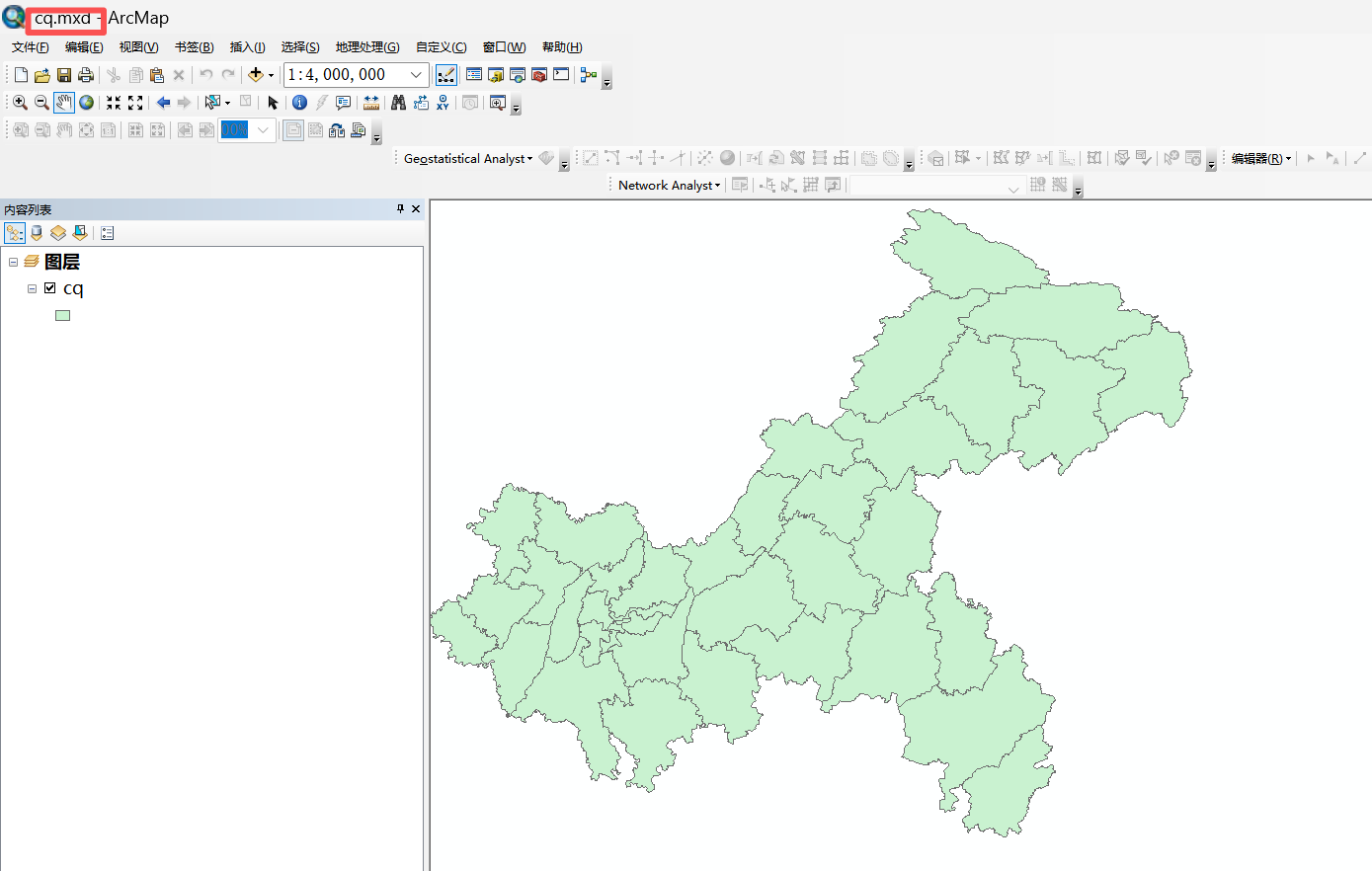Toggle auto-hide pin on 内容列表 panel
1372x871 pixels.
pos(400,208)
